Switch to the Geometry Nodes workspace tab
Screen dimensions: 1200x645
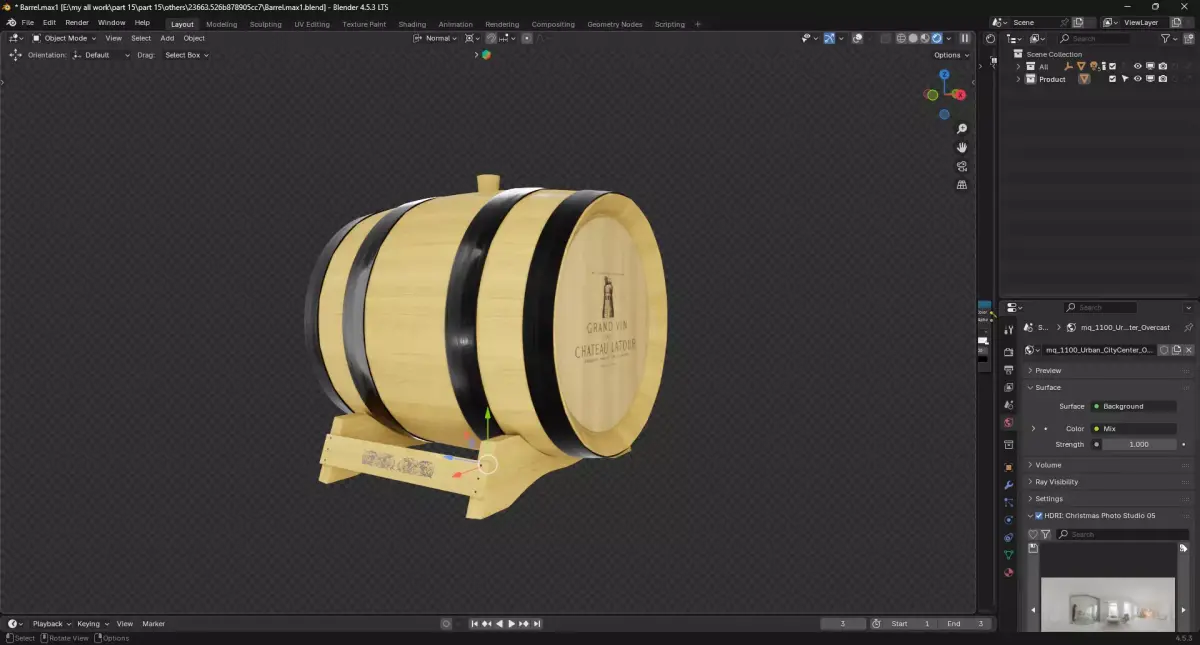615,24
